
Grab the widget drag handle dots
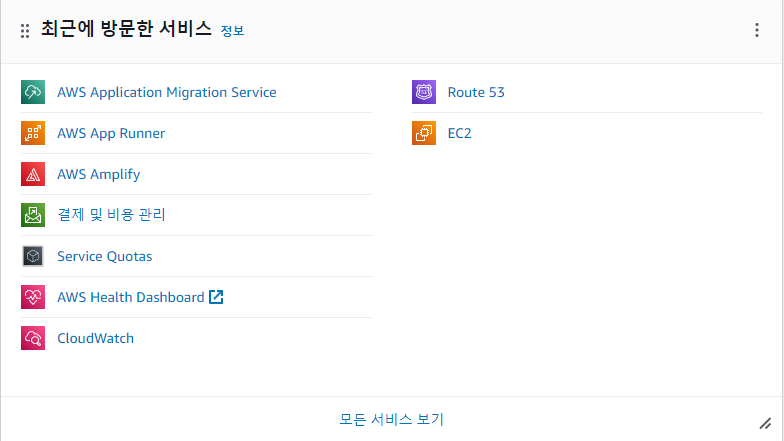tap(25, 31)
